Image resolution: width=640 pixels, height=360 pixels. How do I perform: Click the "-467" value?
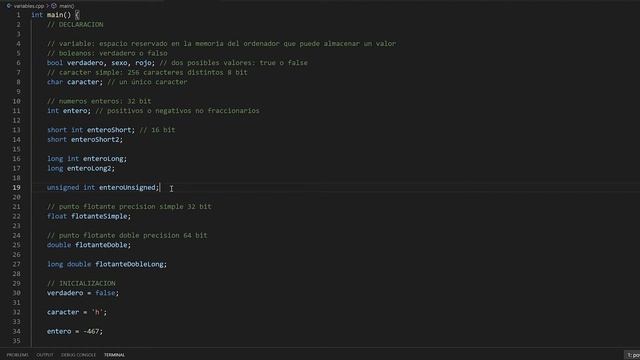tap(91, 331)
